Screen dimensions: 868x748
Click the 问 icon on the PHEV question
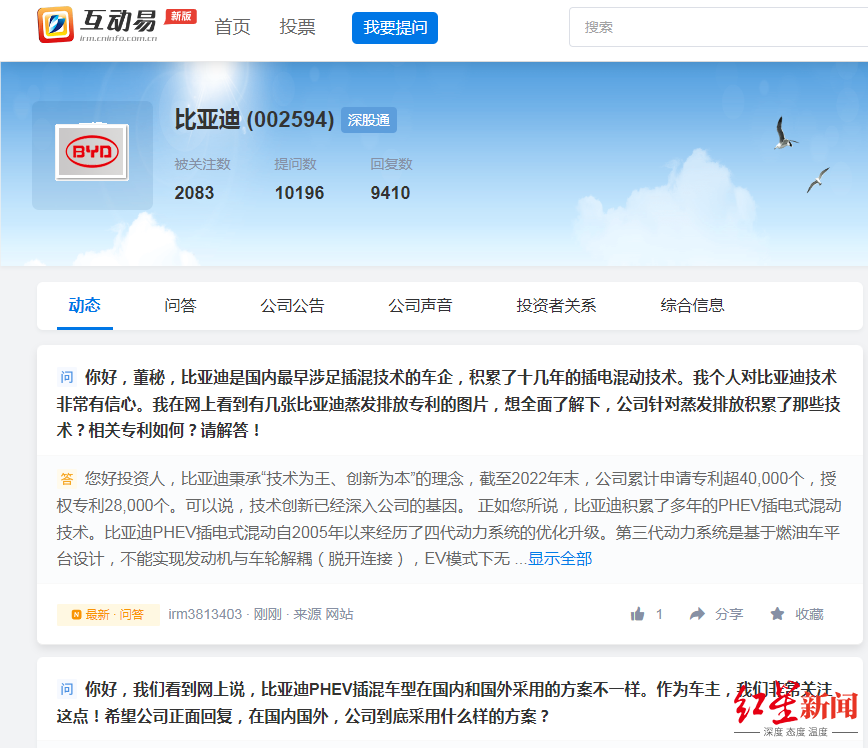[x=66, y=689]
